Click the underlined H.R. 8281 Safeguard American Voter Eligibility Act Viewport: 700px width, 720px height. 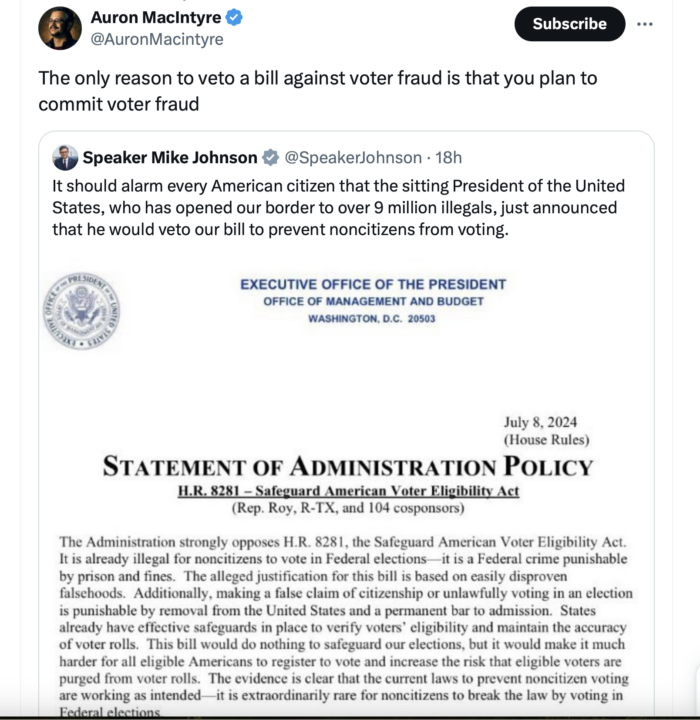348,491
